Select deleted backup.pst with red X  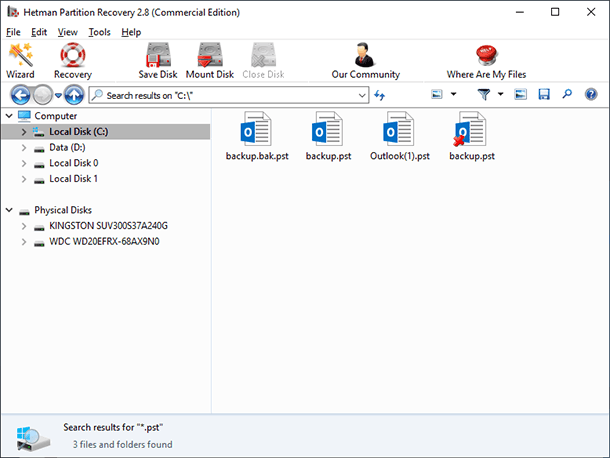472,136
